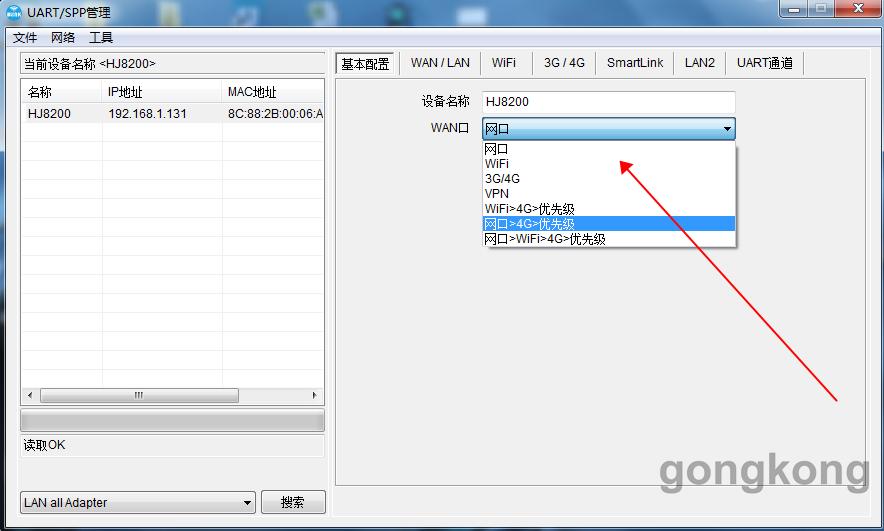Click the IP地址 column header
The height and width of the screenshot is (531, 884).
pos(162,92)
